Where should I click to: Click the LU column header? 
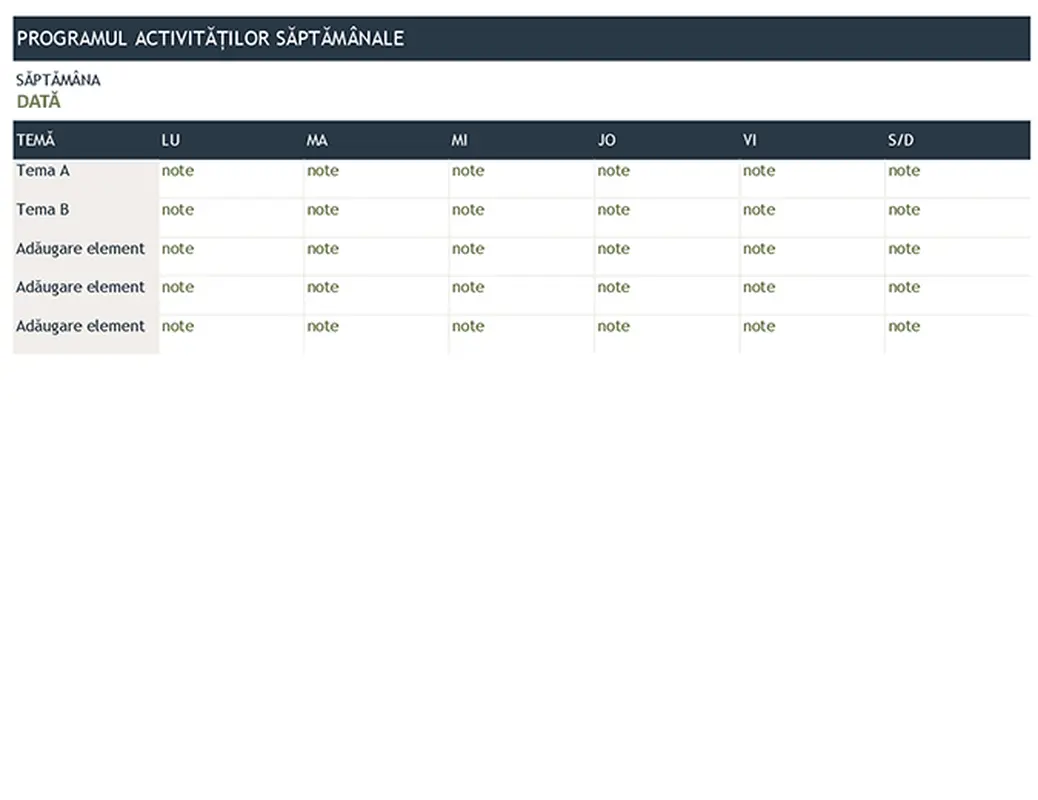tap(171, 140)
